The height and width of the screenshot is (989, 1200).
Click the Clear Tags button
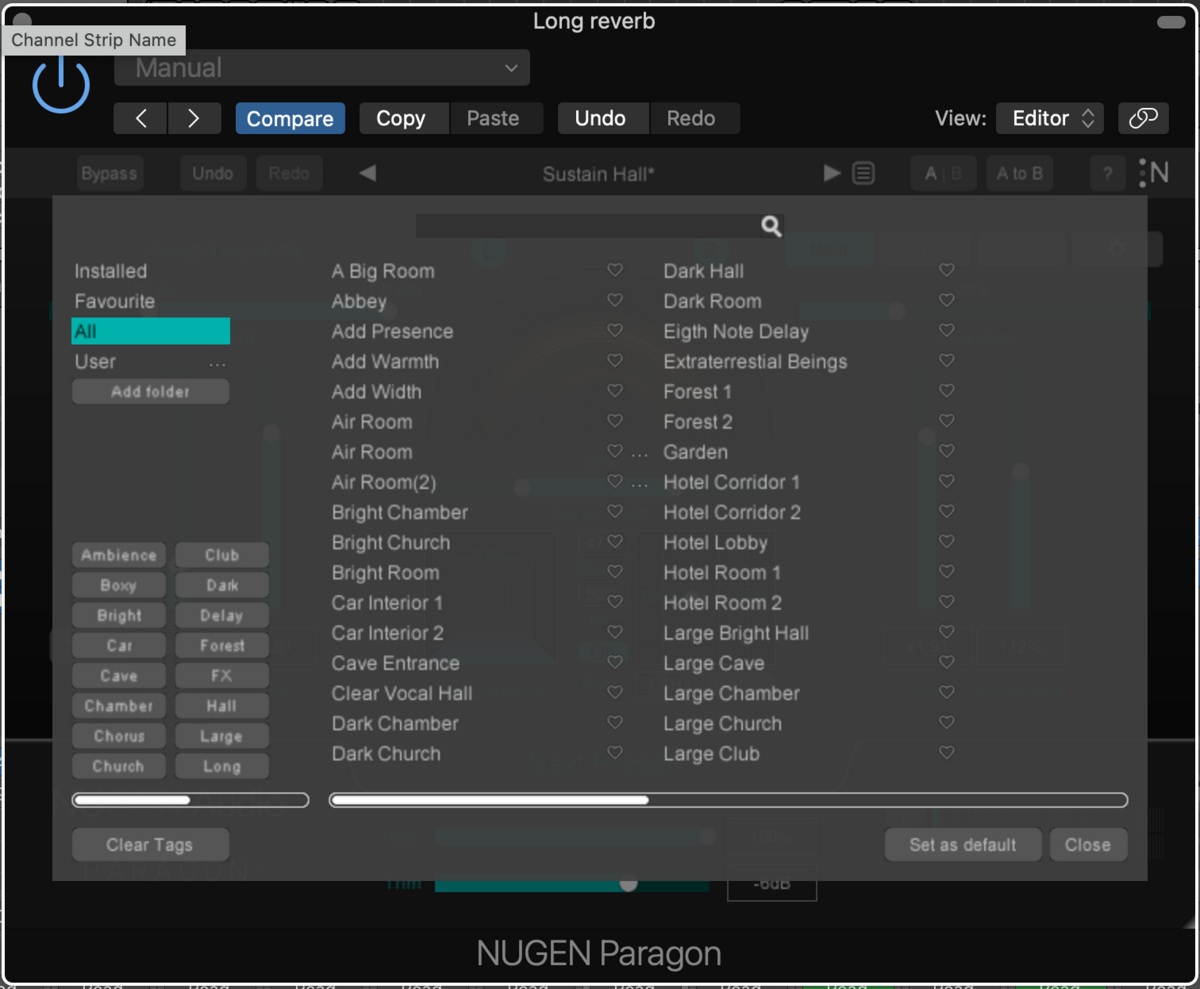point(150,845)
